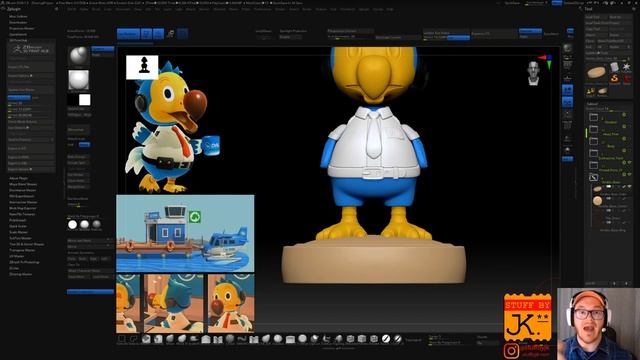The image size is (640, 360).
Task: Expand SubTool Master sub-palette
Action: [20, 238]
